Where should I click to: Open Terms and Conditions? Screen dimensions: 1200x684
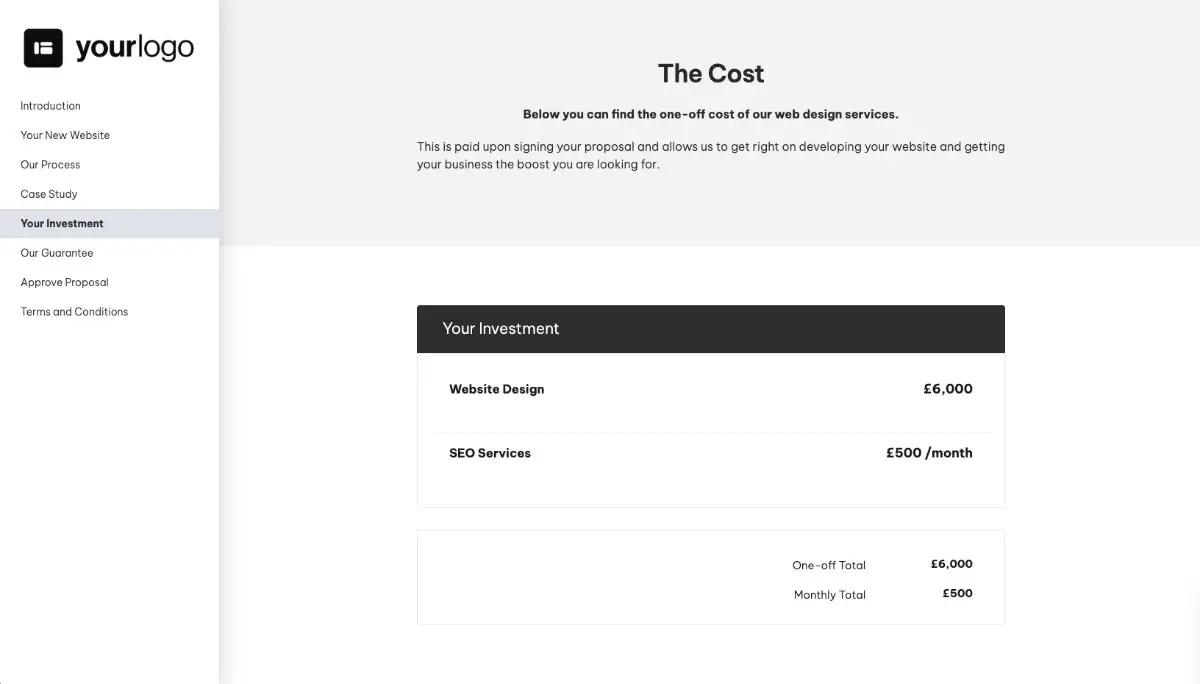coord(73,311)
